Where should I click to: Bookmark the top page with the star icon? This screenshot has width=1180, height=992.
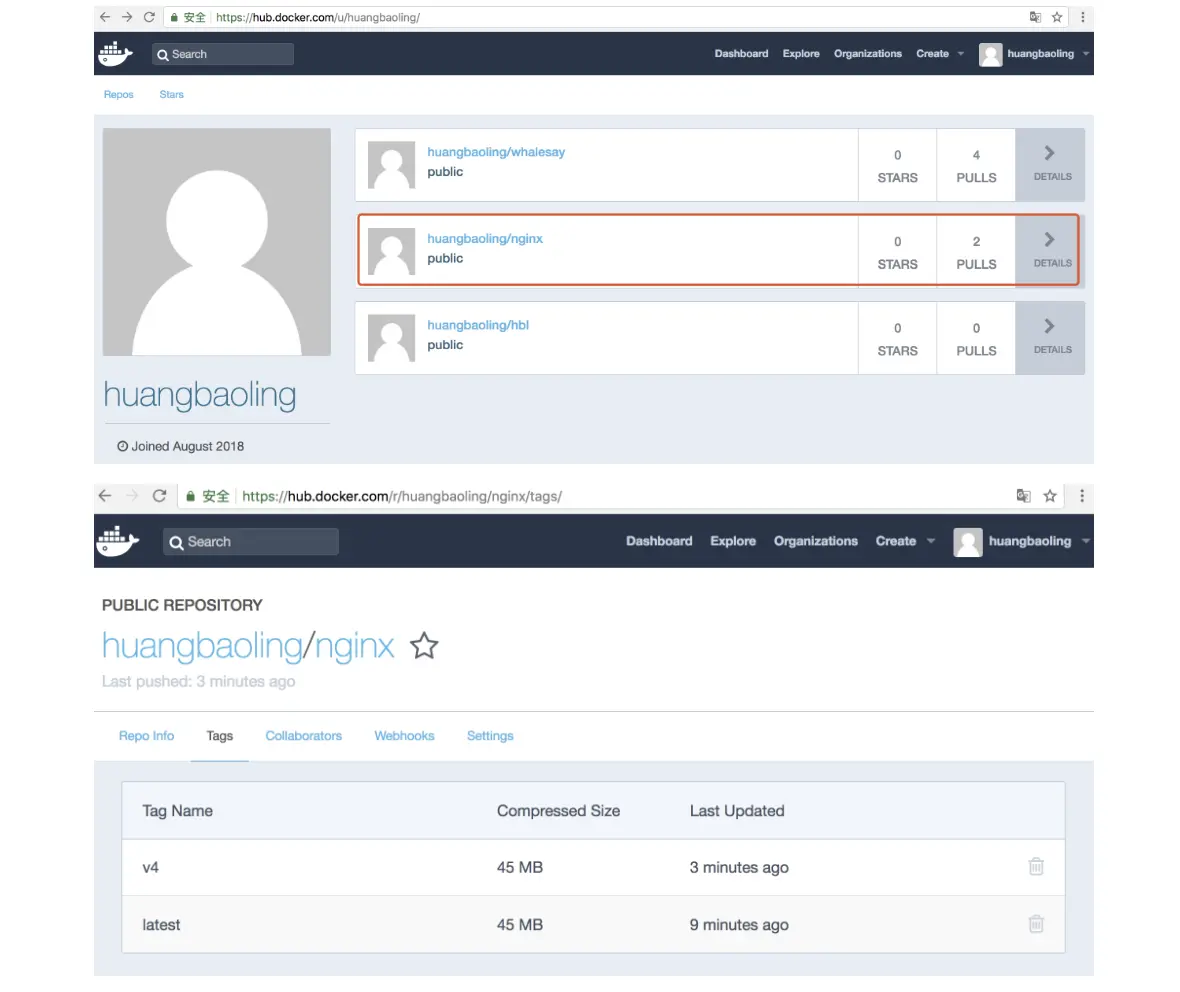point(1057,17)
